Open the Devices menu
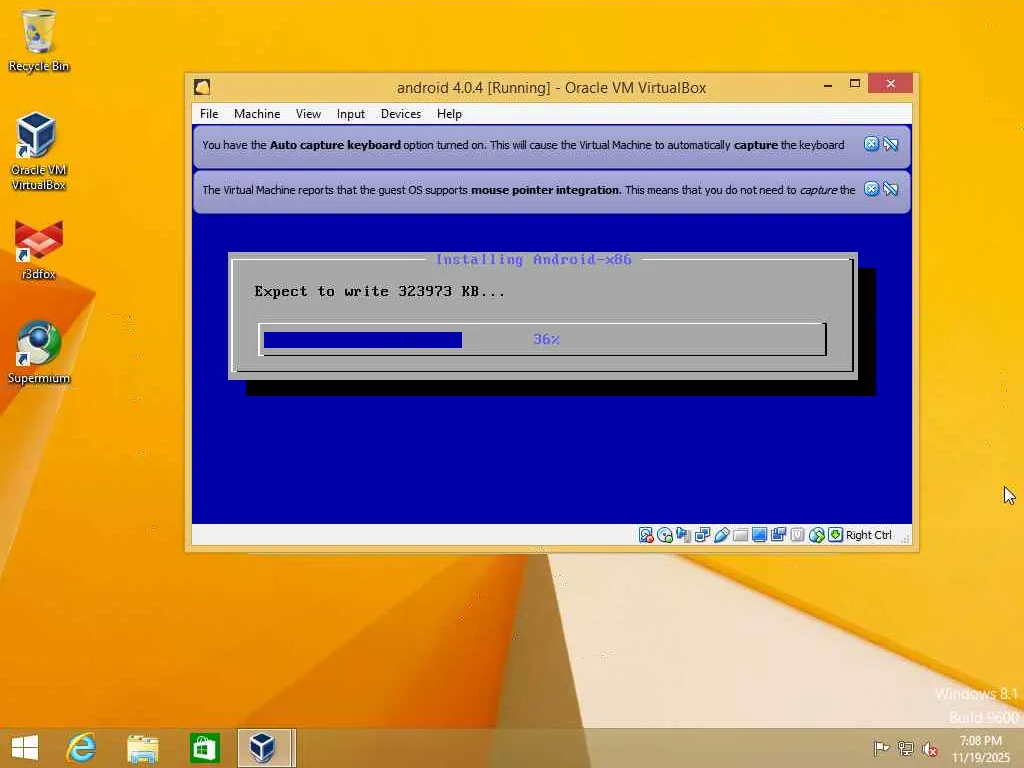This screenshot has width=1024, height=768. click(401, 114)
